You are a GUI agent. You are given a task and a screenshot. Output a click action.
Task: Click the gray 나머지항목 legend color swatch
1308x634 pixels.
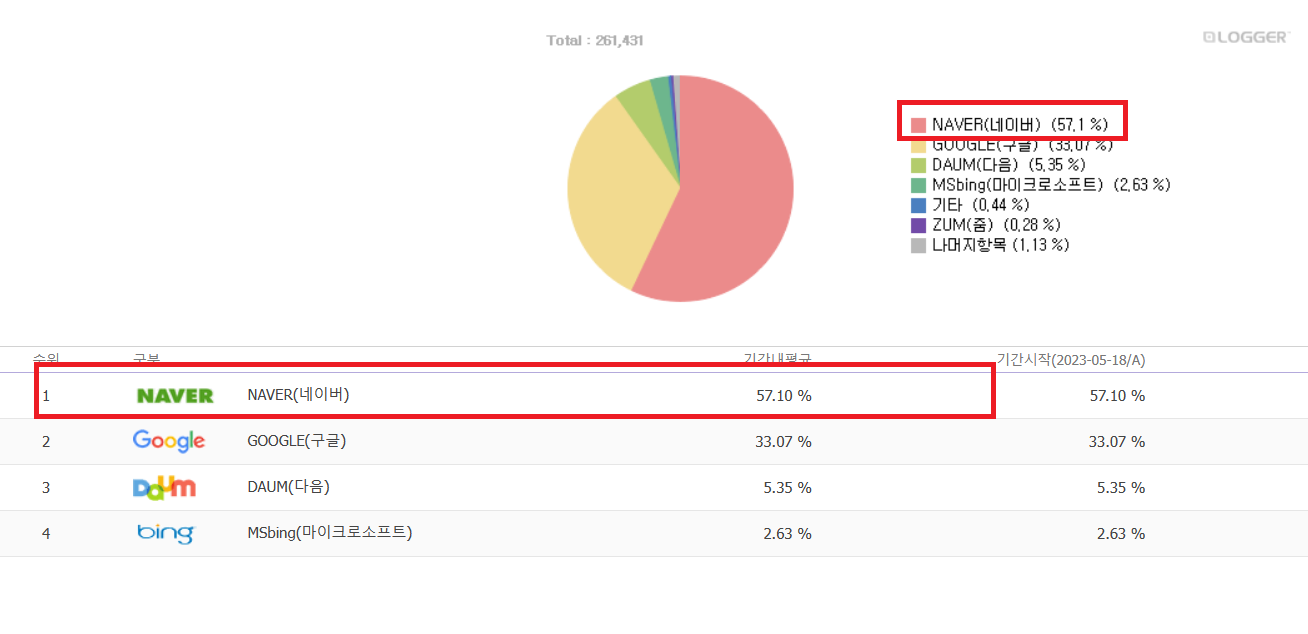pyautogui.click(x=918, y=245)
